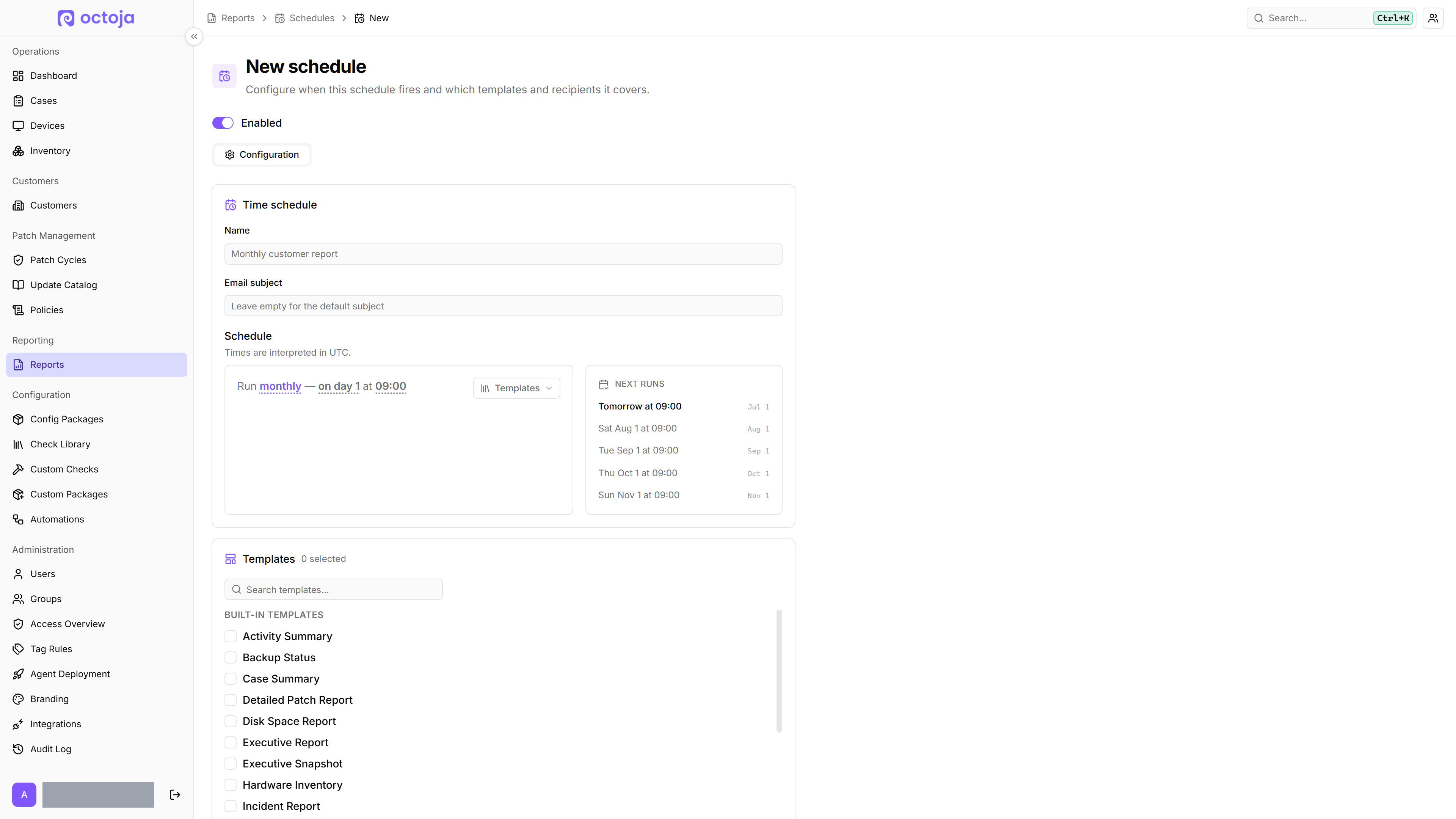Image resolution: width=1456 pixels, height=819 pixels.
Task: Go to Devices page
Action: point(97,126)
